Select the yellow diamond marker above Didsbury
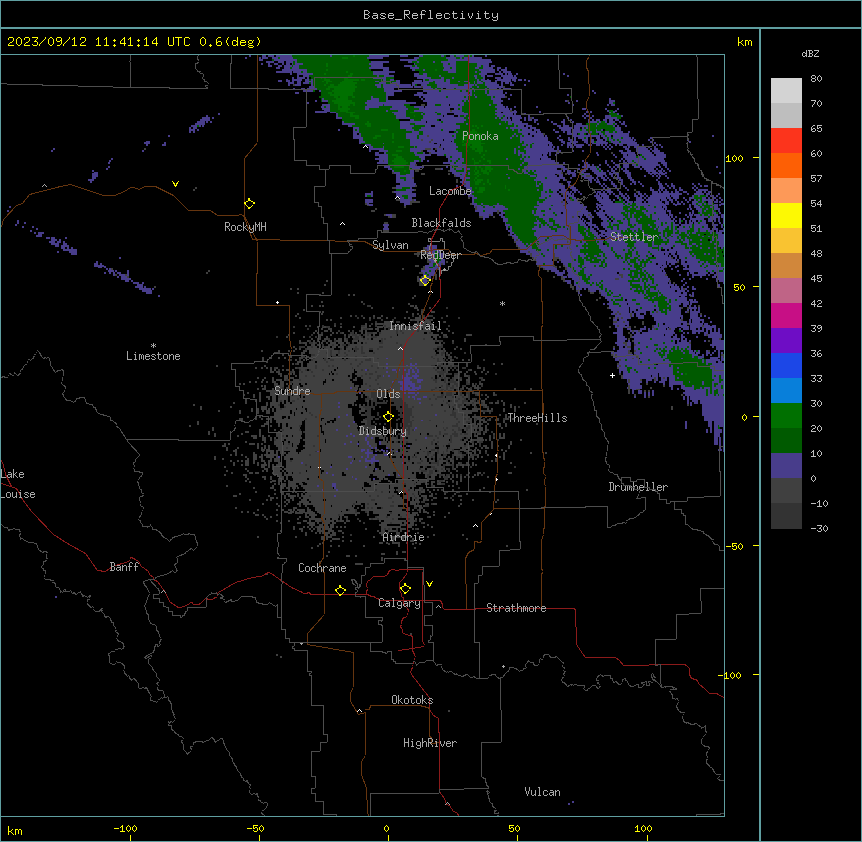This screenshot has height=842, width=862. point(389,417)
